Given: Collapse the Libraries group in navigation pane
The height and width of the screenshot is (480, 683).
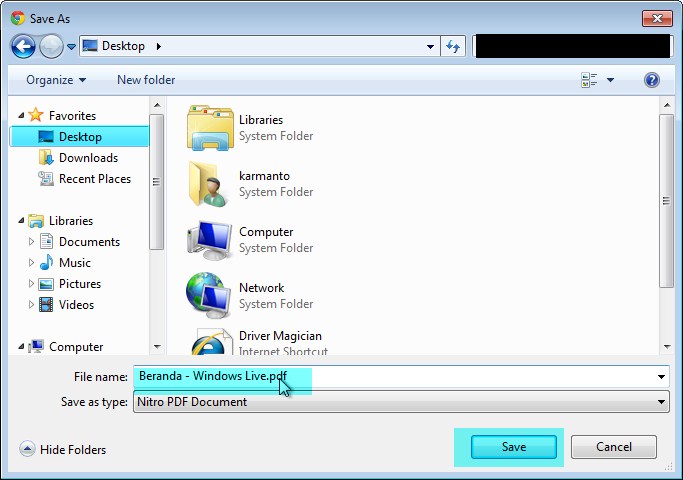Looking at the screenshot, I should (x=21, y=220).
